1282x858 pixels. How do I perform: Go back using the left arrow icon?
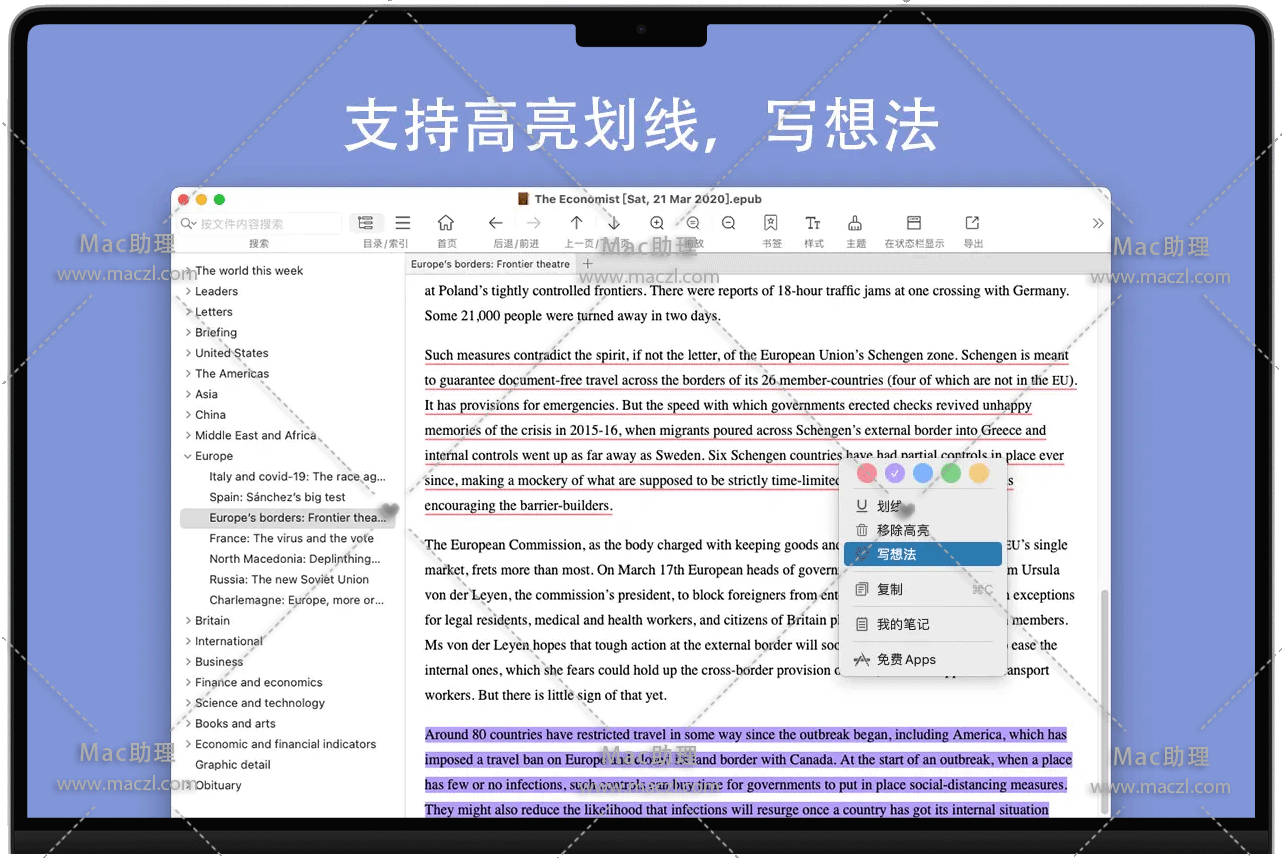pyautogui.click(x=495, y=223)
